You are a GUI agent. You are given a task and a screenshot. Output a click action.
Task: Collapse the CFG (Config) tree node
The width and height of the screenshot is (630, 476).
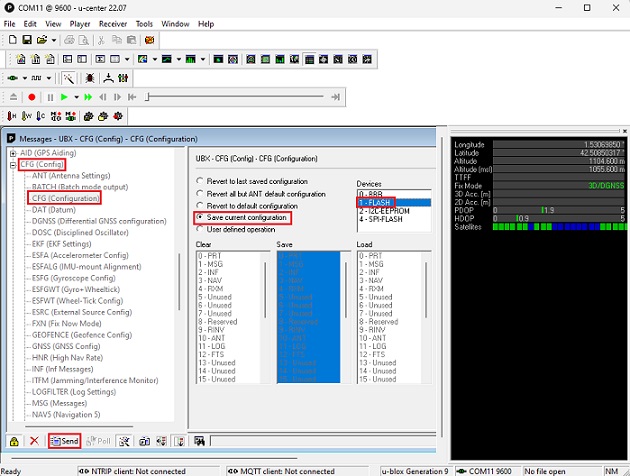point(13,164)
